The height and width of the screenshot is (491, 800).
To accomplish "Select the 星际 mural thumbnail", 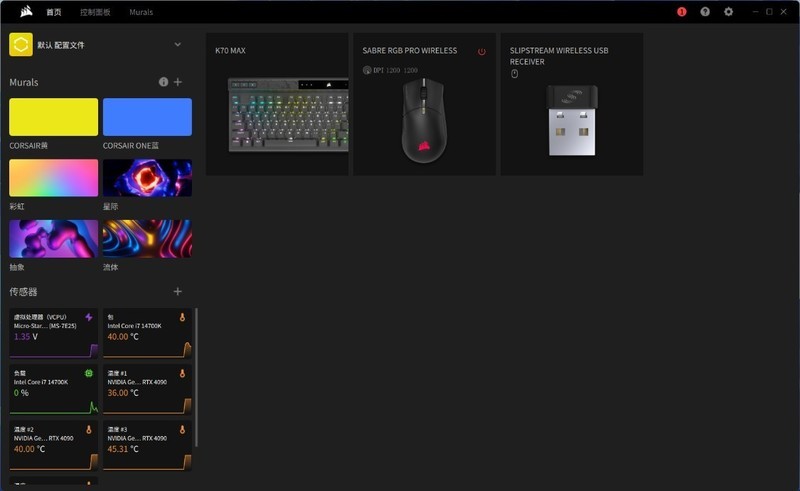I will click(x=147, y=178).
